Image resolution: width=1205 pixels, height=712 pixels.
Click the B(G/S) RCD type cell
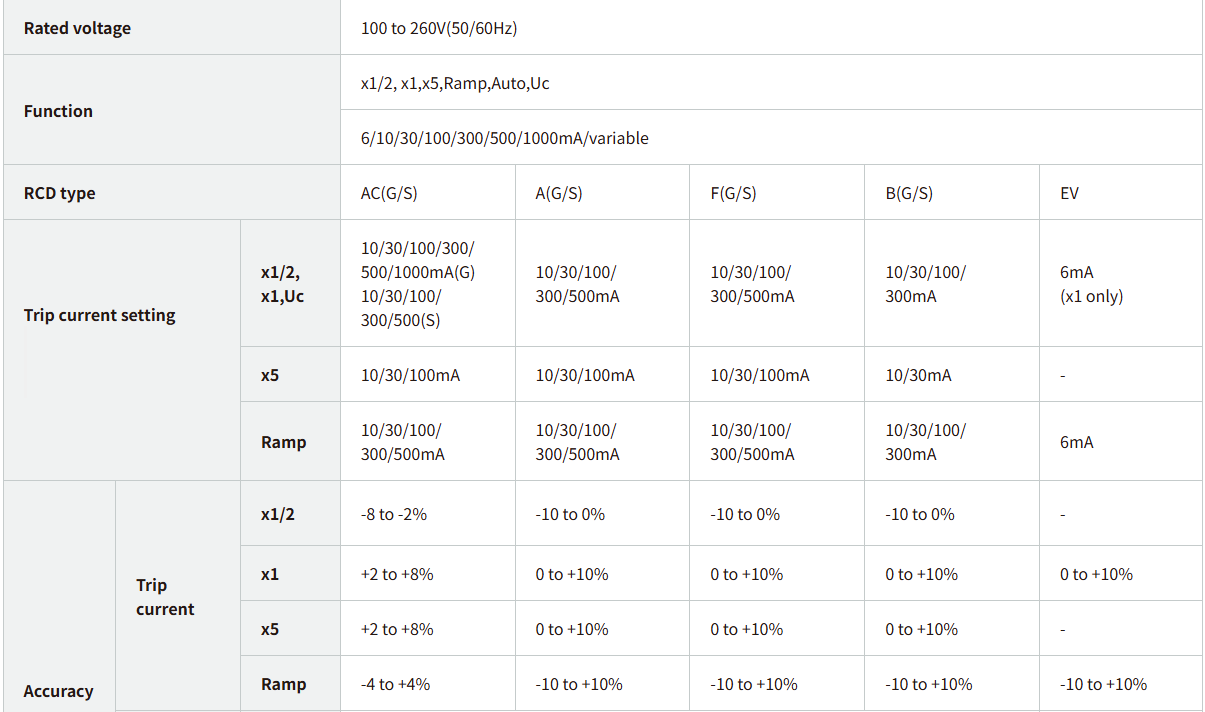[x=909, y=193]
